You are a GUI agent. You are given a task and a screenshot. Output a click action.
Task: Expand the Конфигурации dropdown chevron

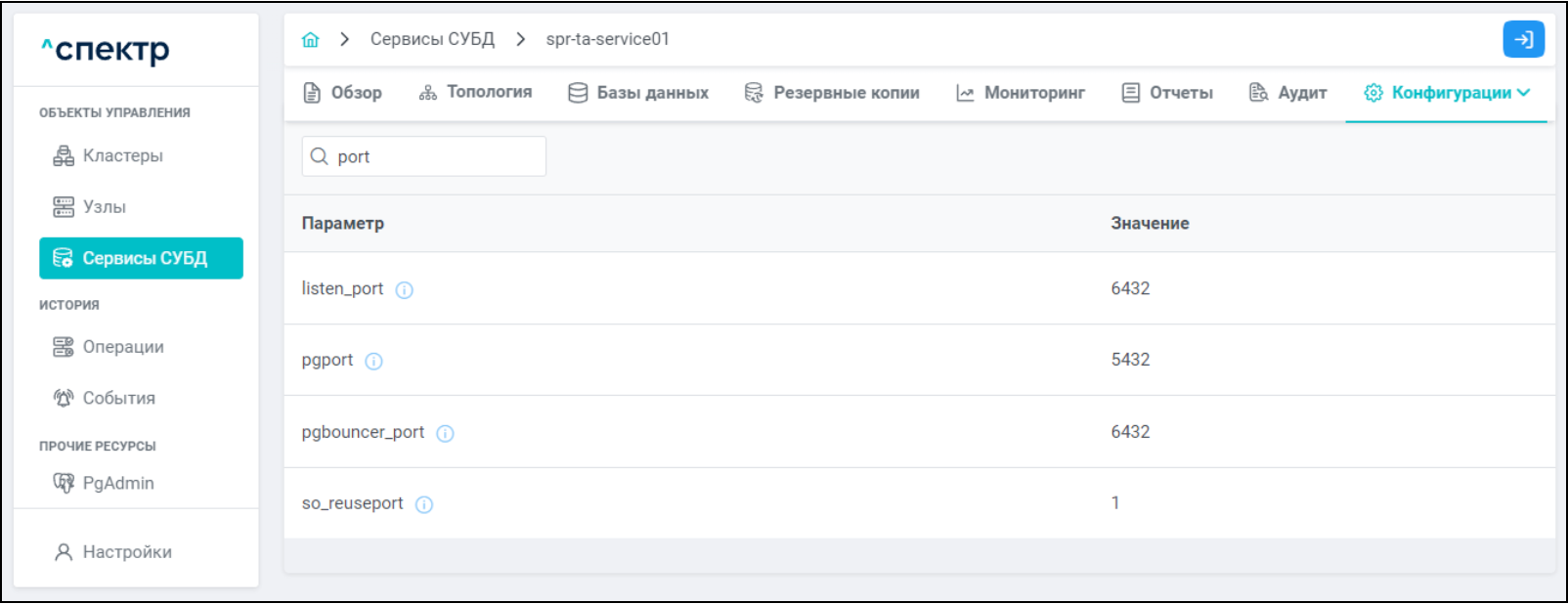click(1524, 93)
